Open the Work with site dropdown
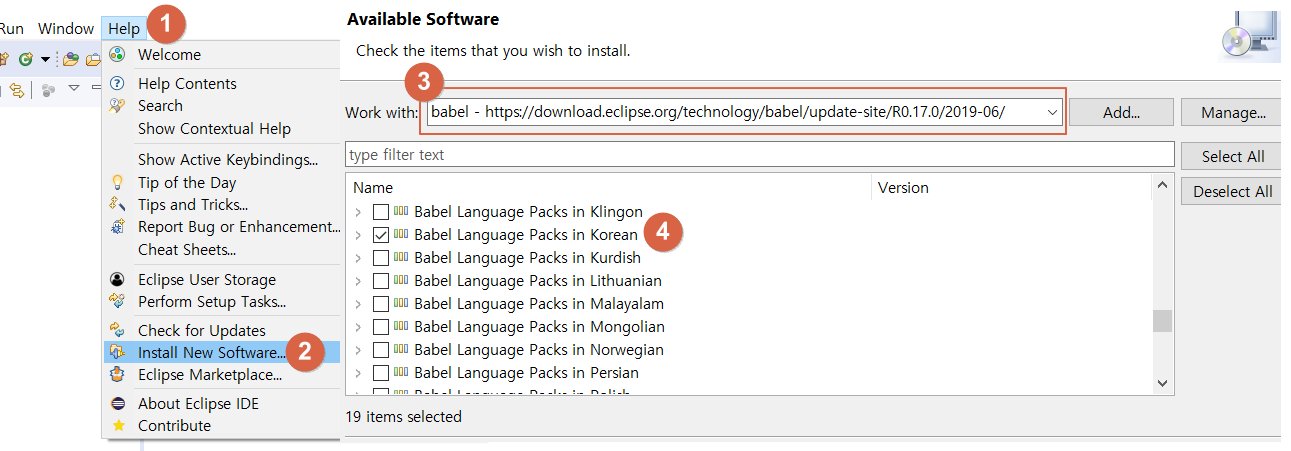 1052,113
